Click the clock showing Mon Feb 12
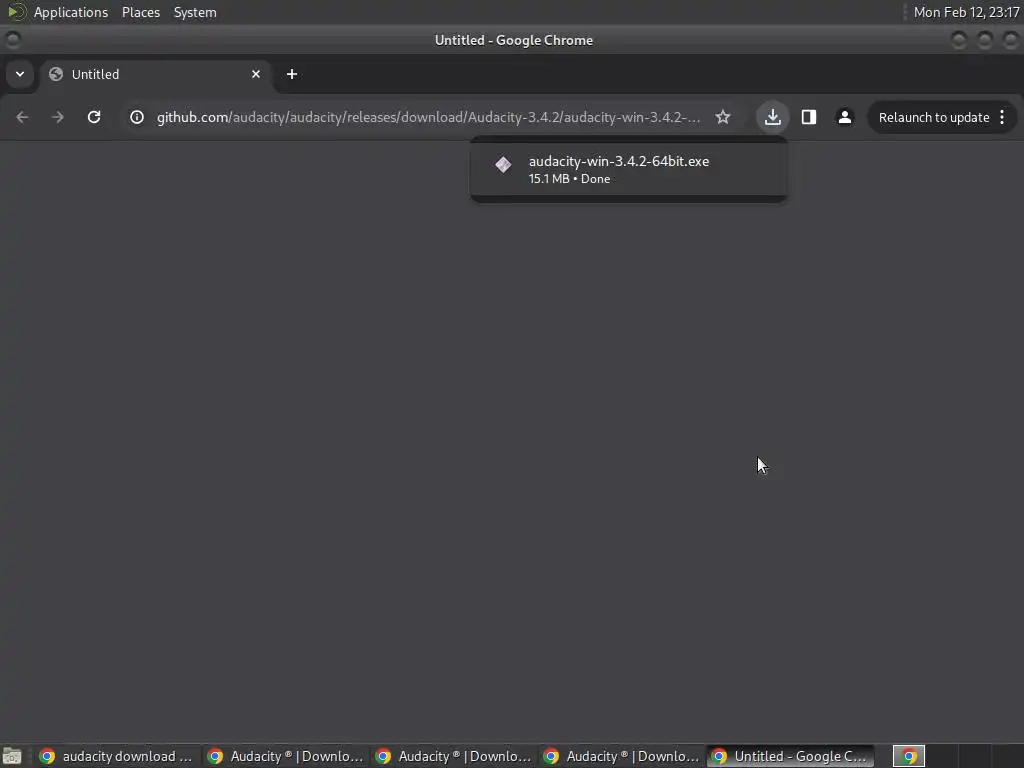 [x=967, y=12]
